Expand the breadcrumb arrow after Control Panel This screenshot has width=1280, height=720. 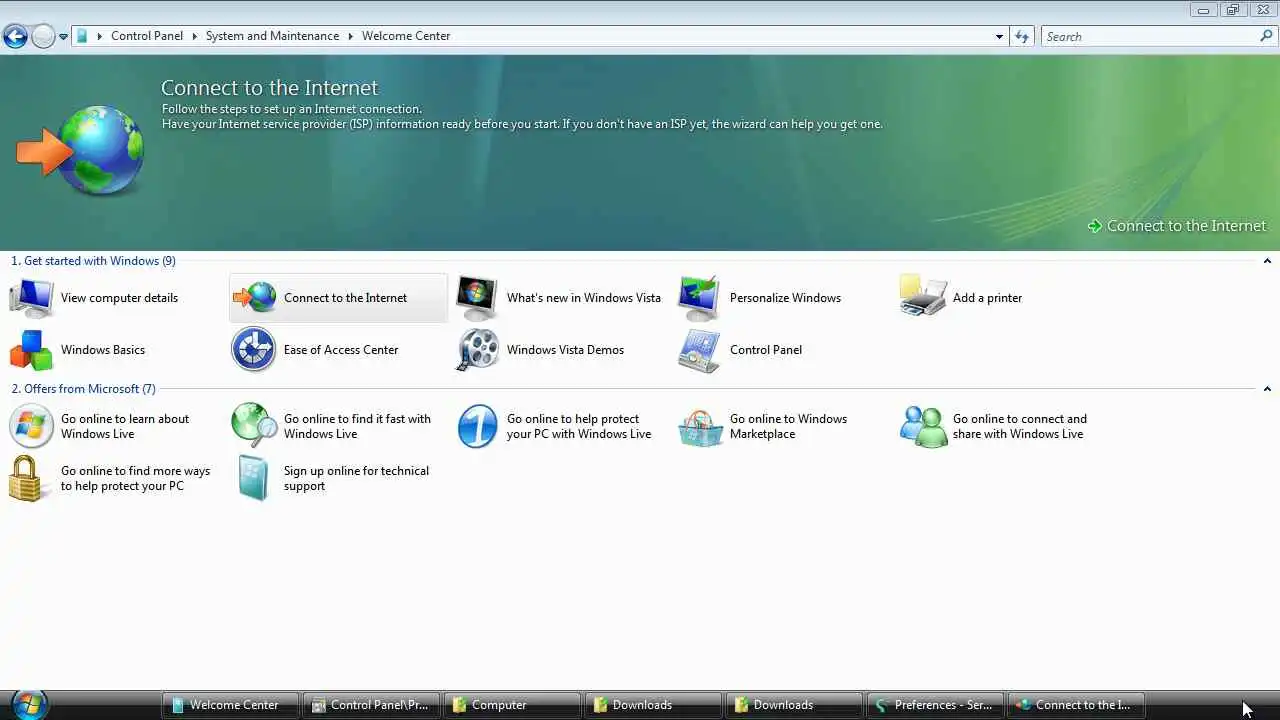195,36
